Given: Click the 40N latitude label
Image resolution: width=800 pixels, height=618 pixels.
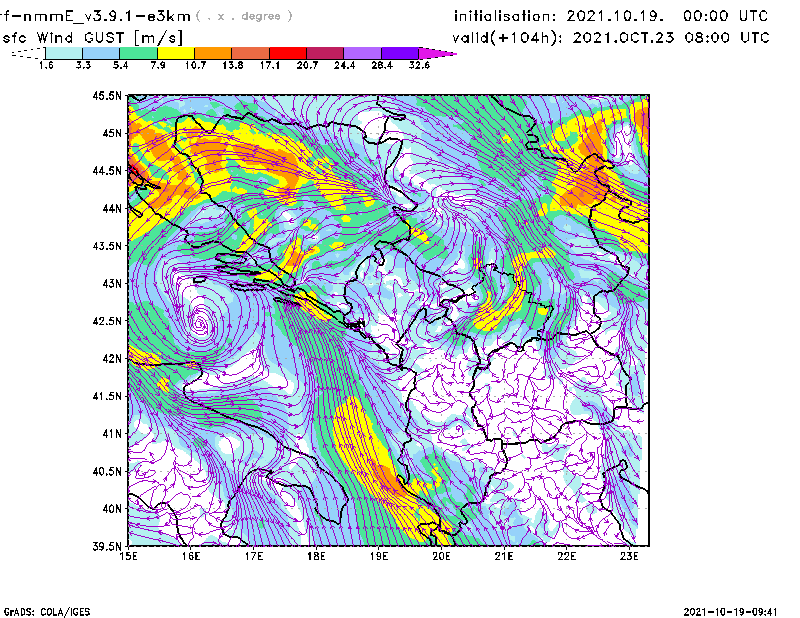Looking at the screenshot, I should tap(112, 509).
